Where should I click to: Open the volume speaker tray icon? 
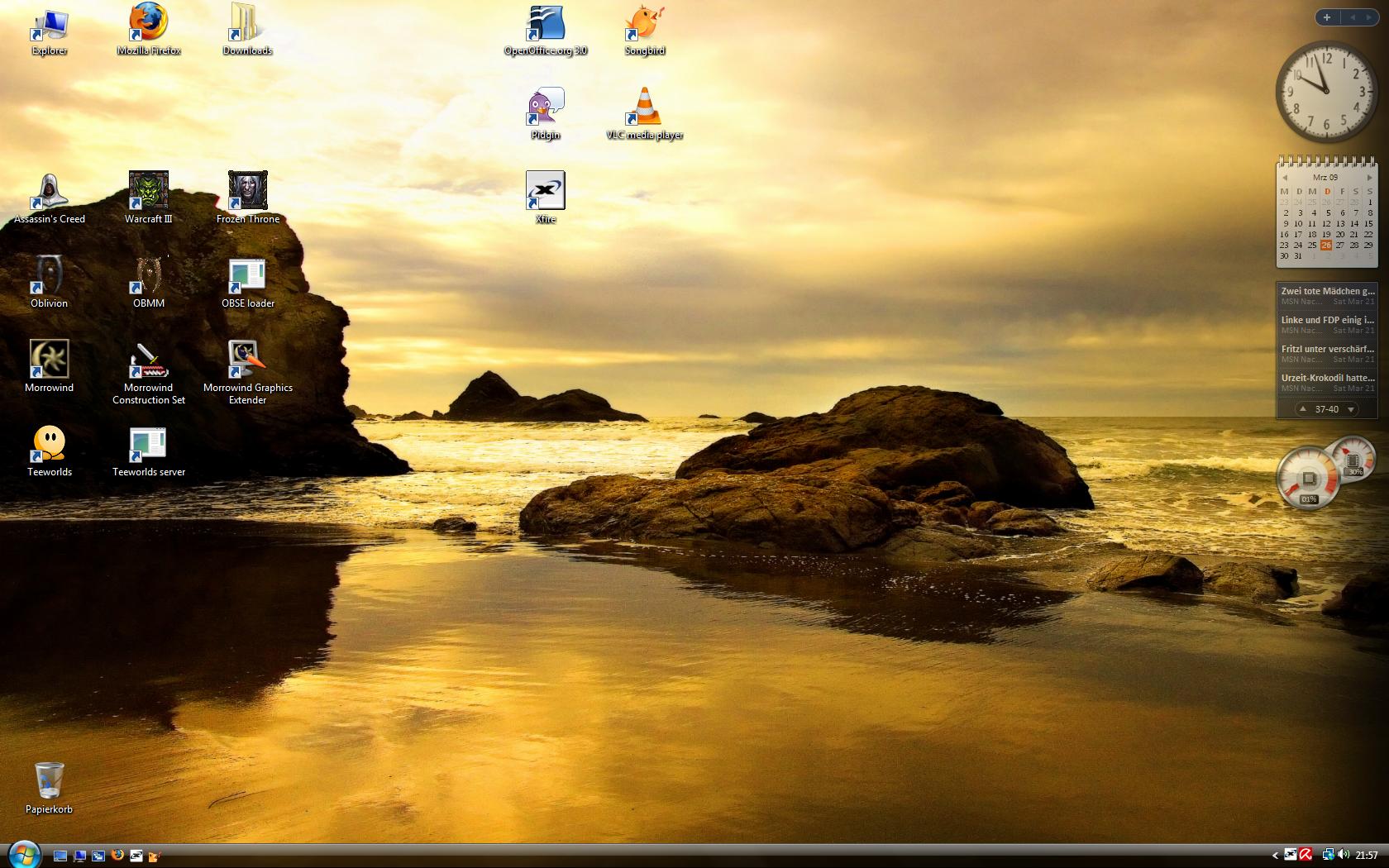[1343, 855]
